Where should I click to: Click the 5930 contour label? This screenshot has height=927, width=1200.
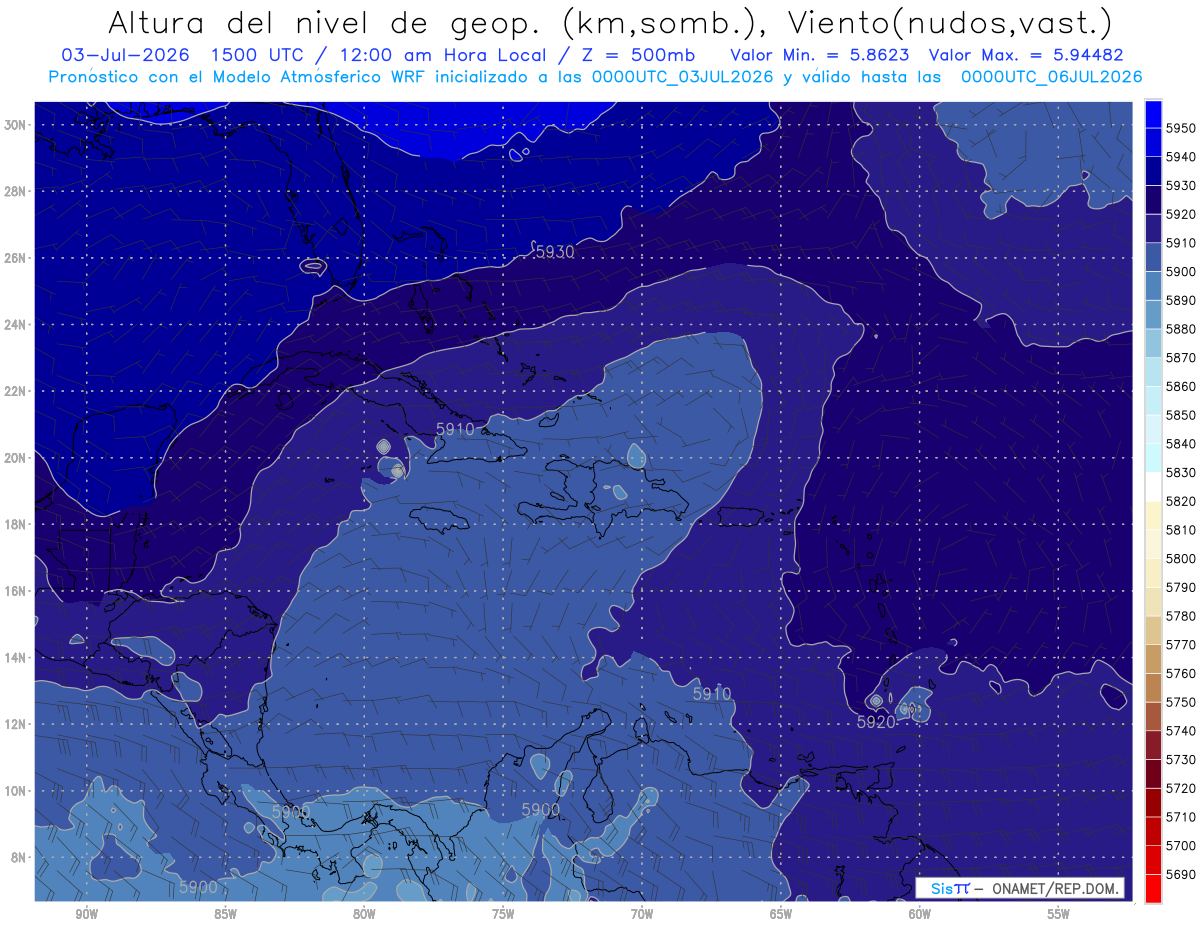[x=555, y=252]
